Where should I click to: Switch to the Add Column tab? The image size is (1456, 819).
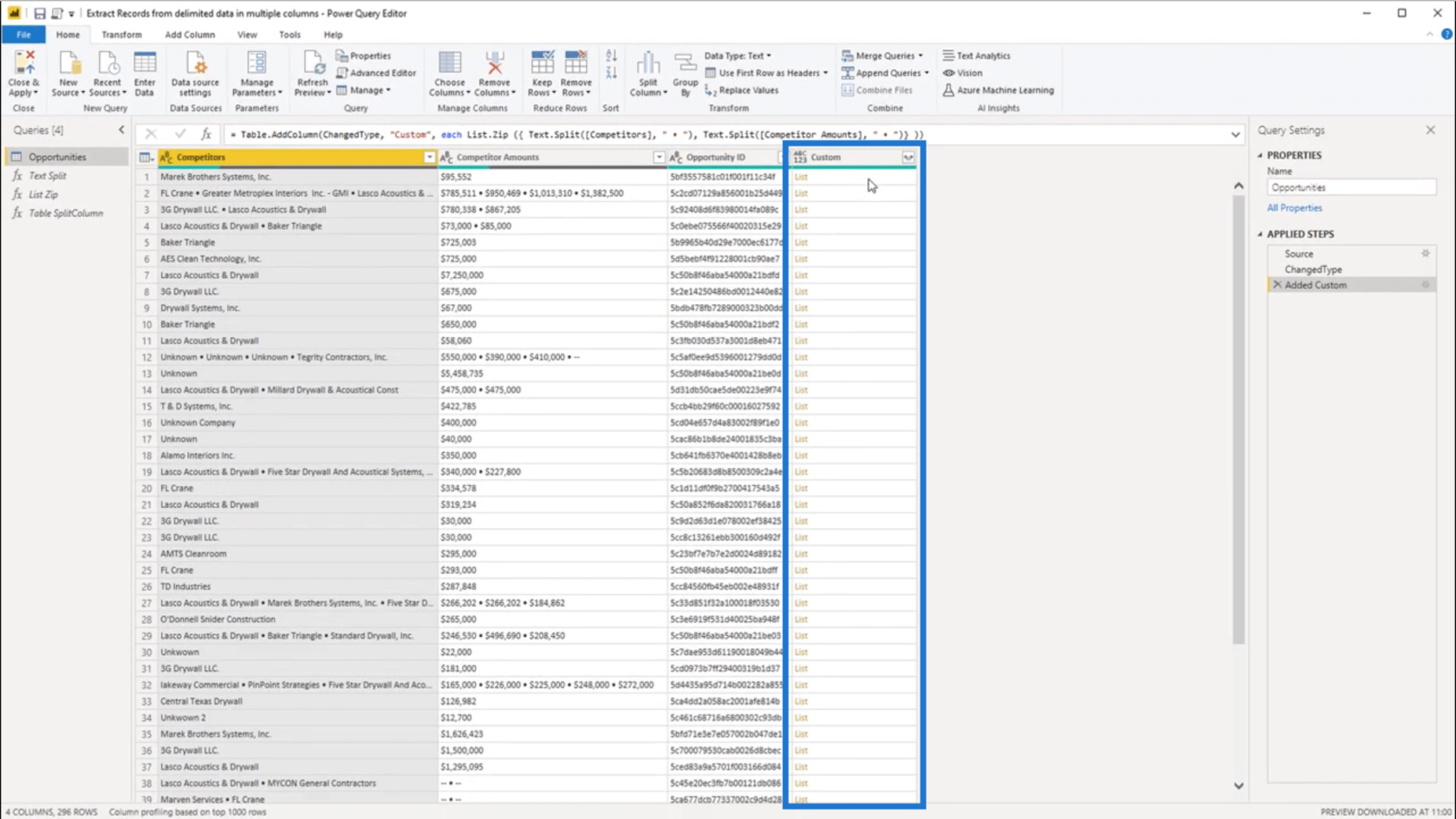click(x=190, y=35)
